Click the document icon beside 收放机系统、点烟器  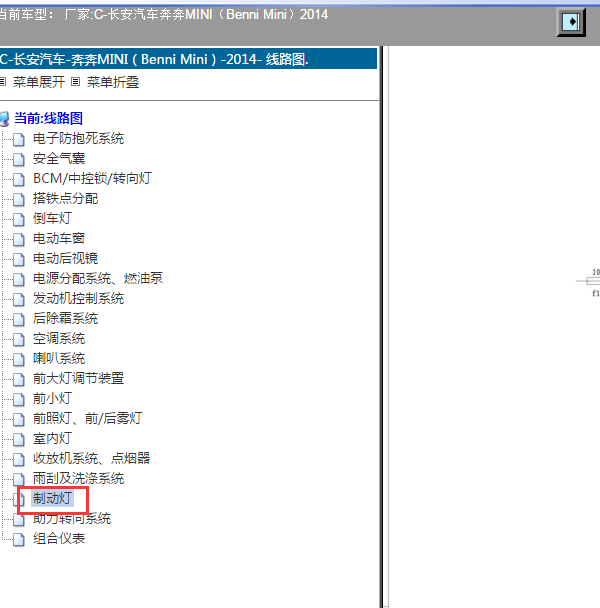[x=18, y=459]
